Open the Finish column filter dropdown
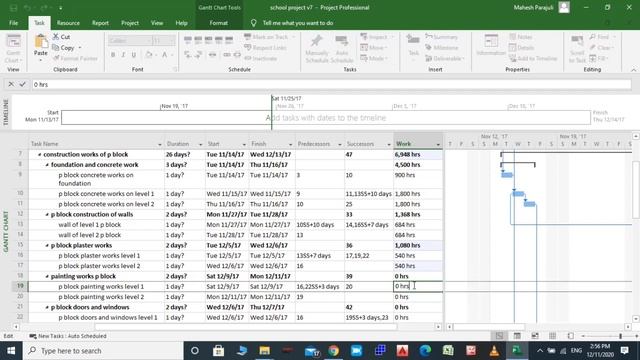 (x=291, y=144)
